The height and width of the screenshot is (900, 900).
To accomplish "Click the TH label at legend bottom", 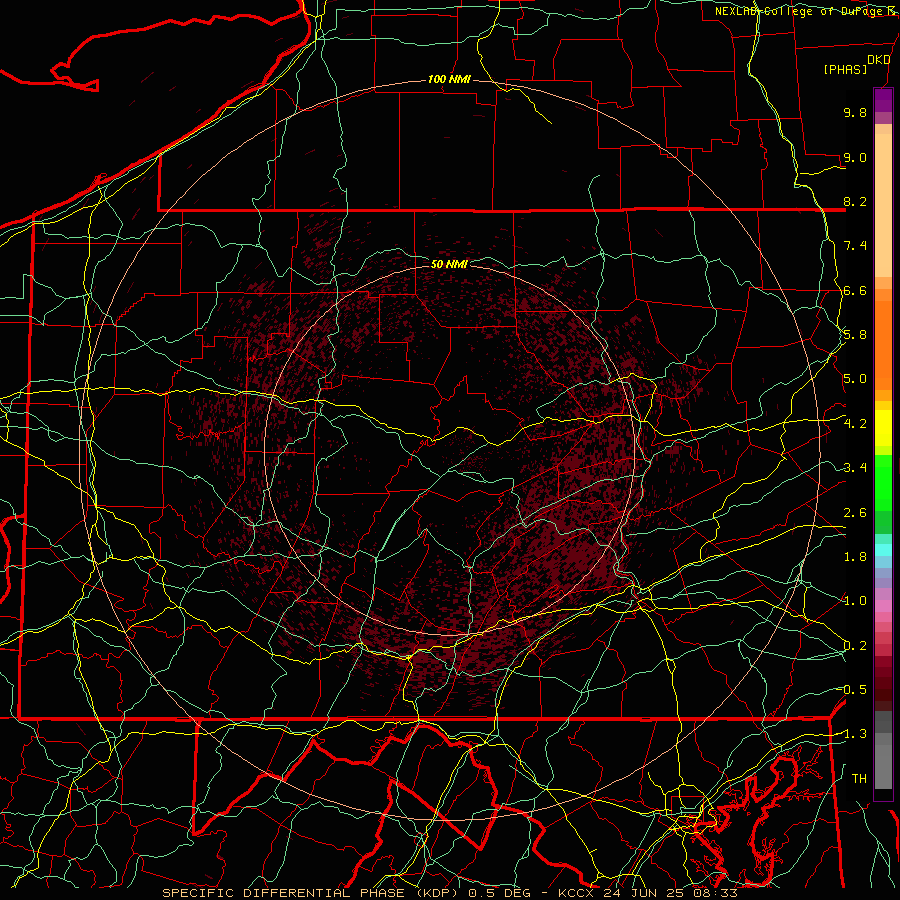I will [859, 779].
